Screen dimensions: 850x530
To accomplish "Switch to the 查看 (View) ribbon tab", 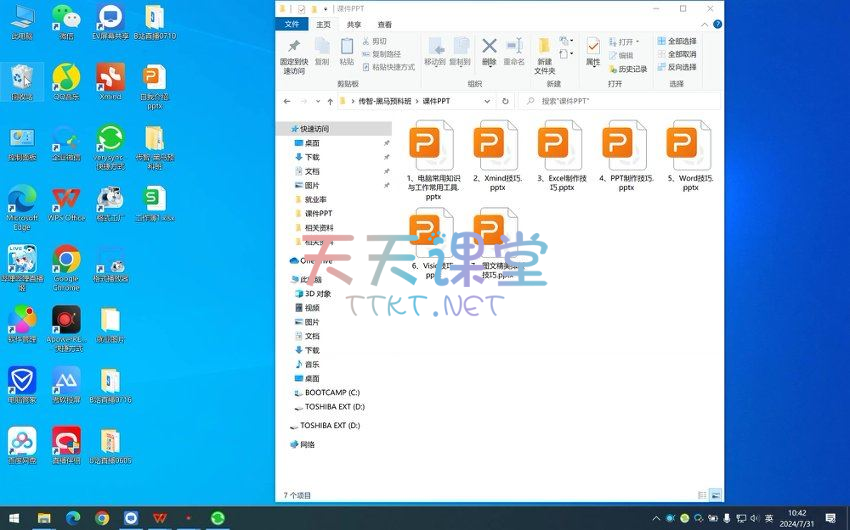I will point(385,24).
